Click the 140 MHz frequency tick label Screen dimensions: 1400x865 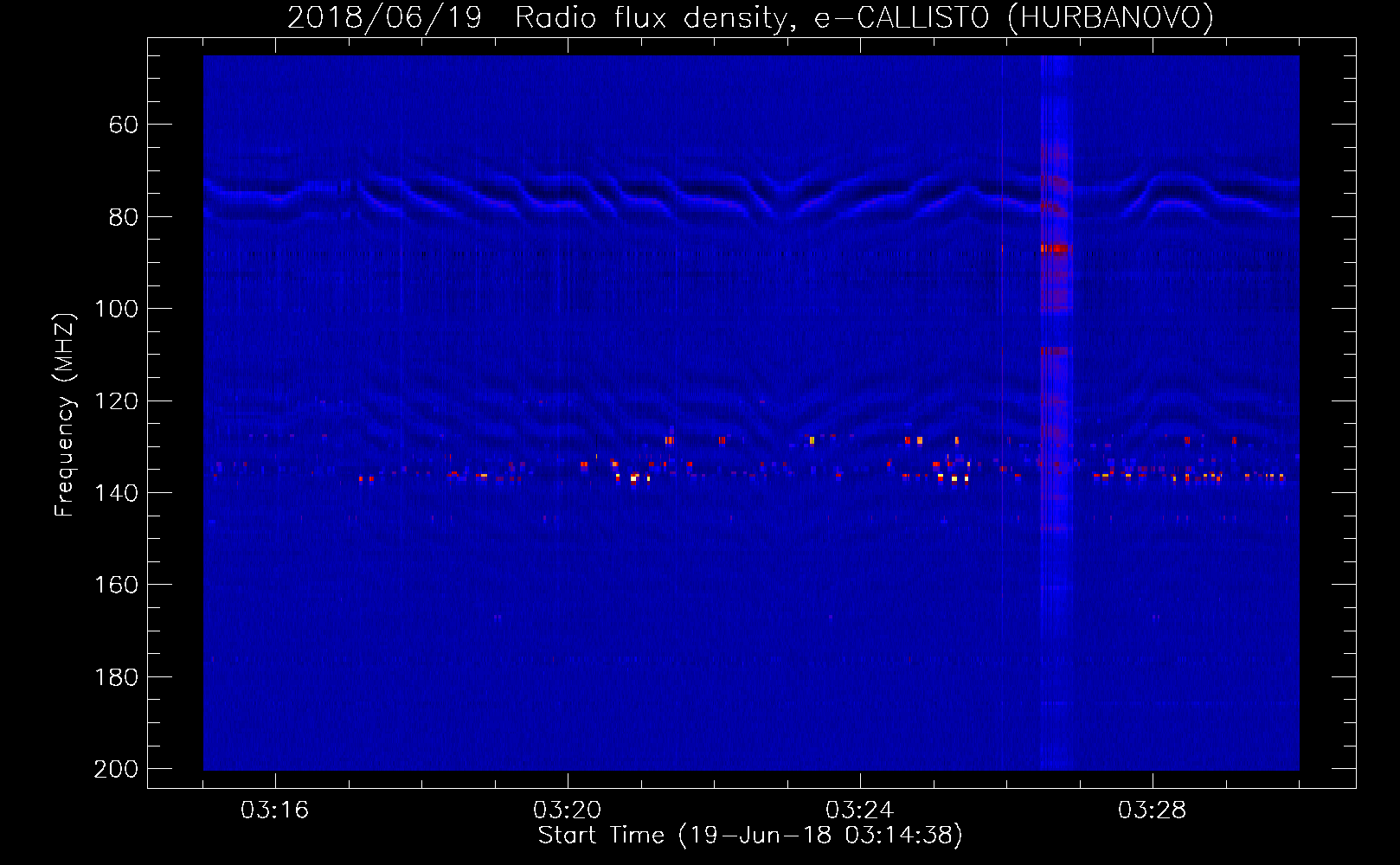coord(116,493)
